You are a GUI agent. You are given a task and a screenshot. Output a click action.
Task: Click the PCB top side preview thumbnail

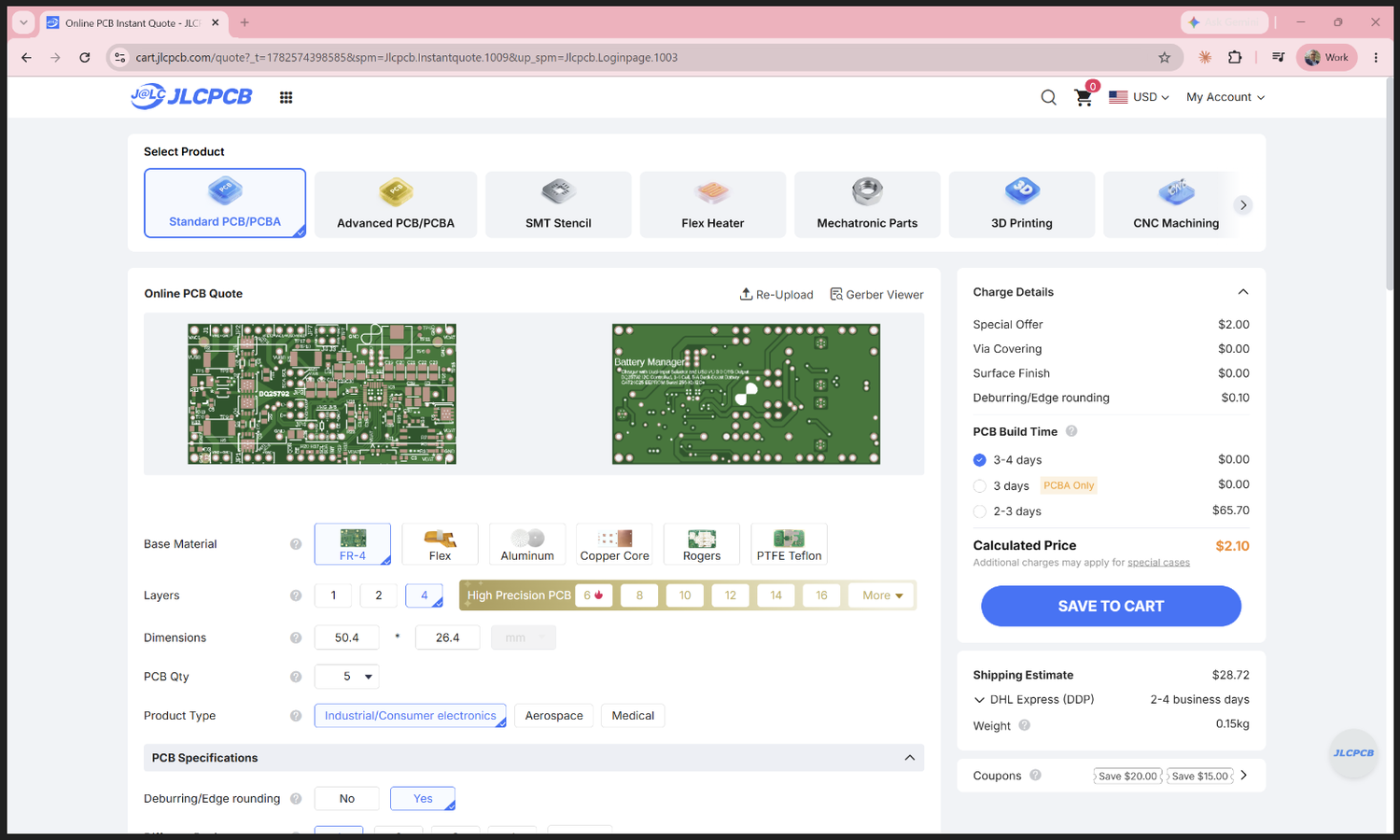[322, 394]
